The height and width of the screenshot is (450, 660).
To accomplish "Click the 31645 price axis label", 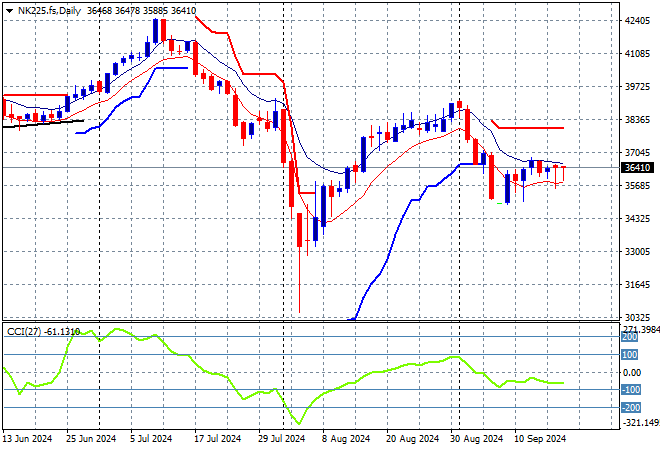I will click(x=637, y=285).
